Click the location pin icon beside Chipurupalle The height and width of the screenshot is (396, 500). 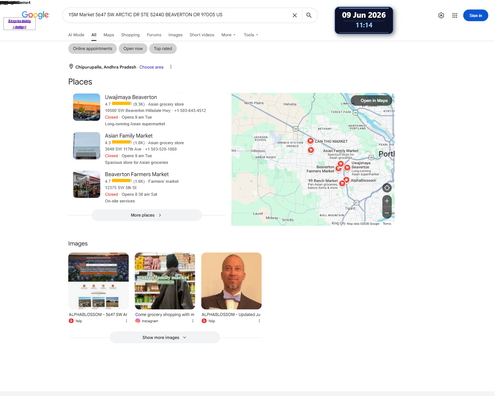(x=71, y=67)
